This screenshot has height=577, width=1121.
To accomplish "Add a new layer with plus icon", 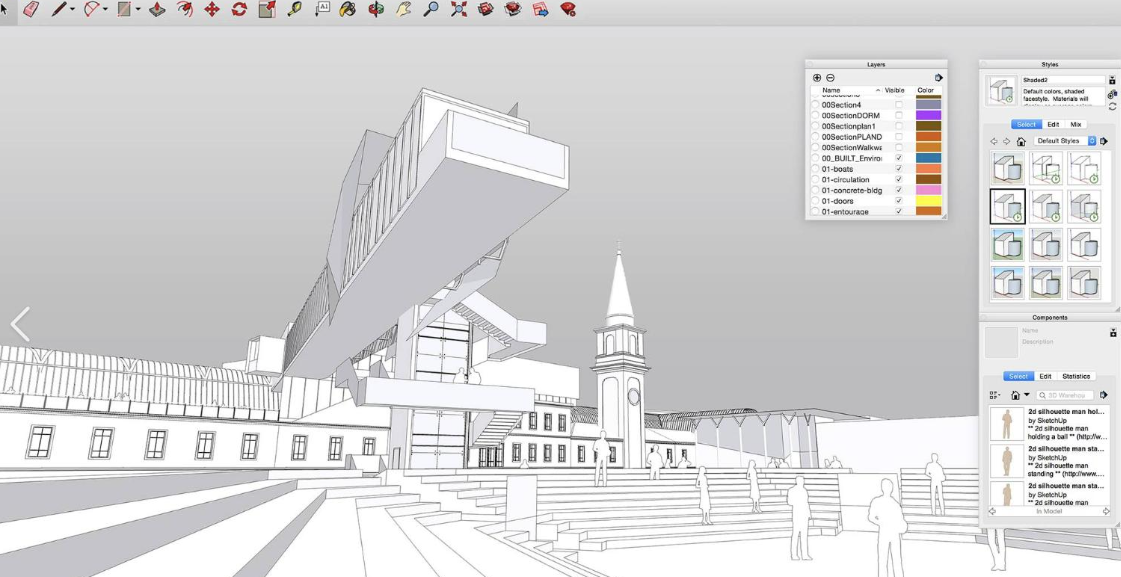I will (817, 77).
